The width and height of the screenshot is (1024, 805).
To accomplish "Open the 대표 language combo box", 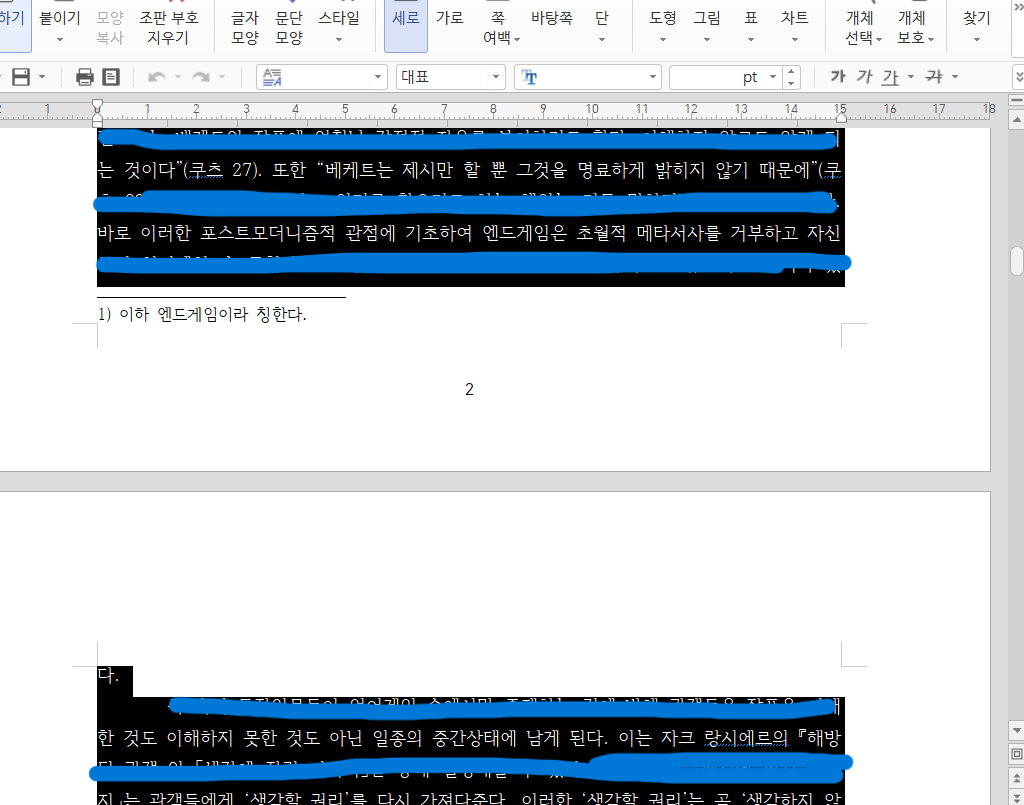I will tap(451, 77).
